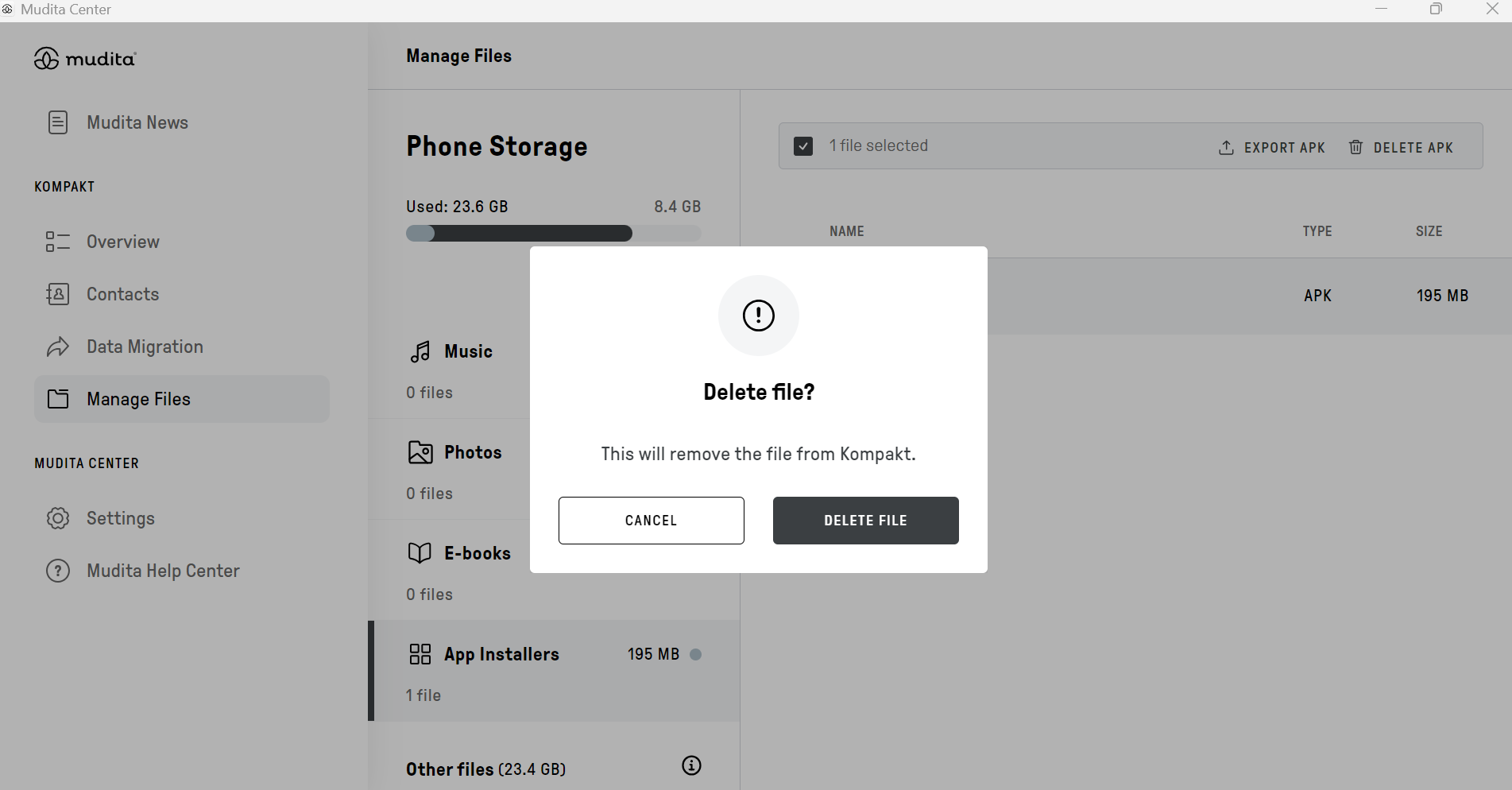Click the Data Migration arrow icon
This screenshot has width=1512, height=790.
tap(58, 347)
